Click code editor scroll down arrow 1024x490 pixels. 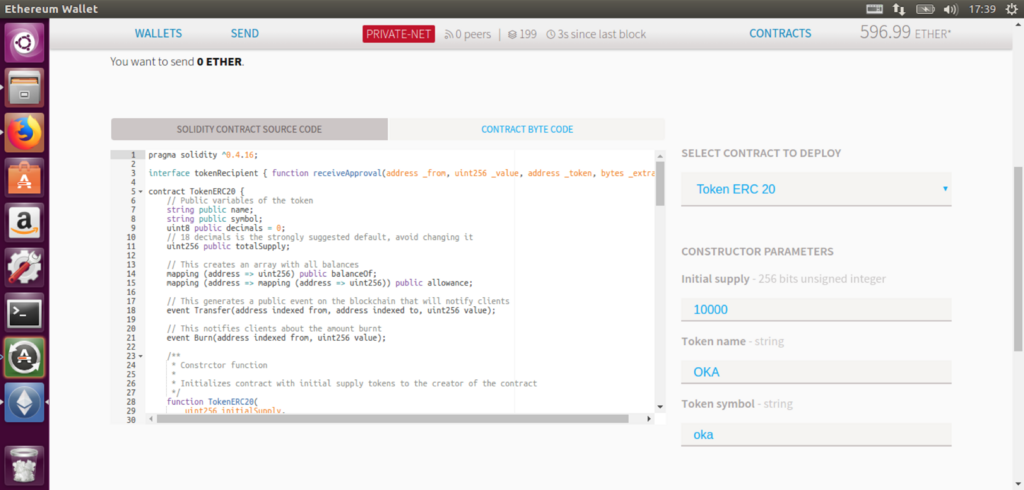click(660, 406)
